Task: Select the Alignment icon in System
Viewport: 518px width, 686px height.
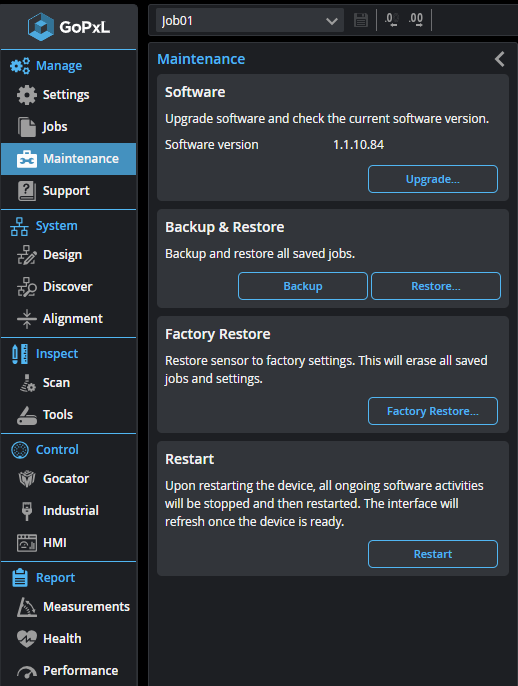Action: click(x=27, y=318)
